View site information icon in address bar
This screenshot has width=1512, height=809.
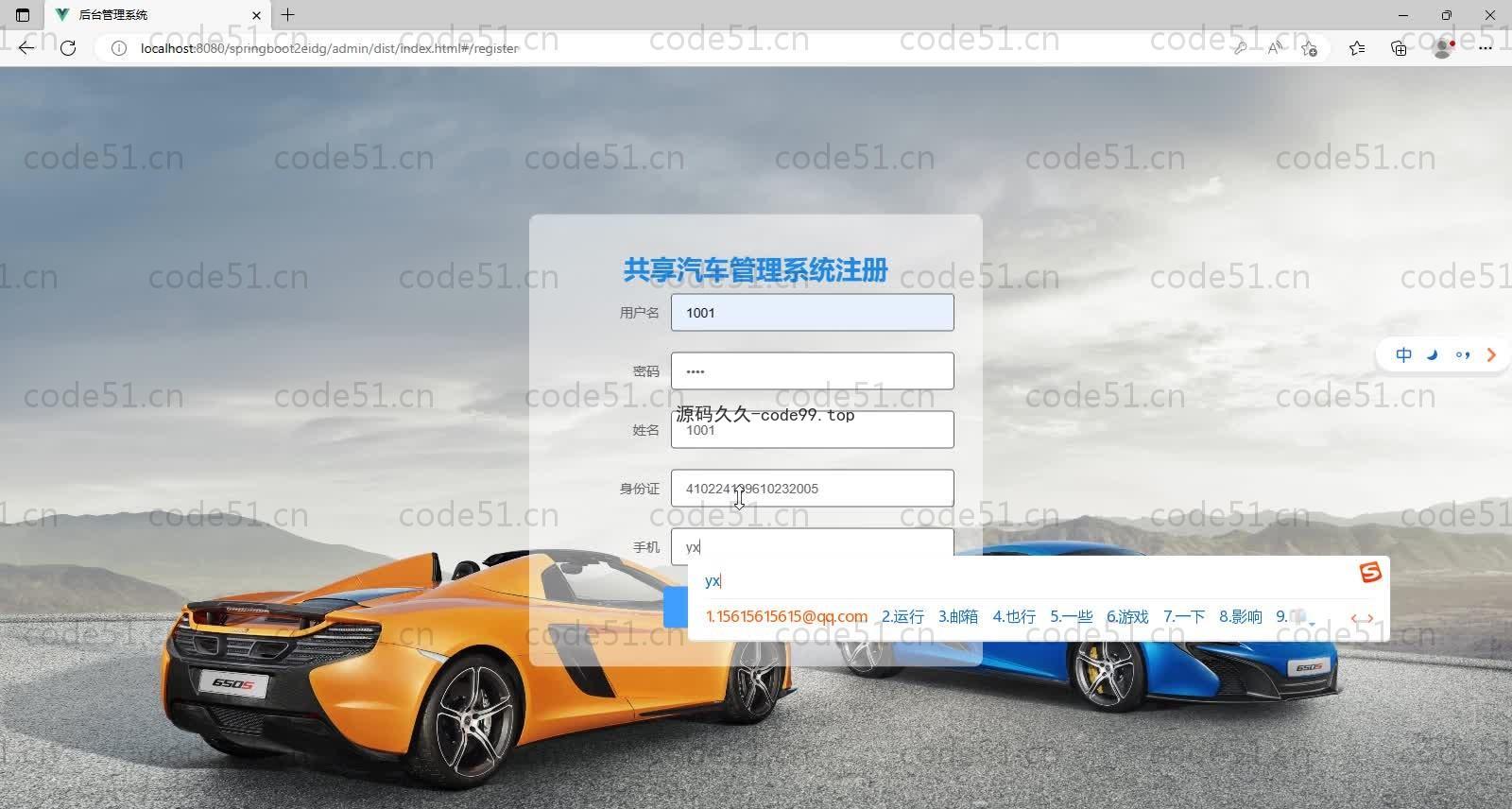click(x=119, y=48)
